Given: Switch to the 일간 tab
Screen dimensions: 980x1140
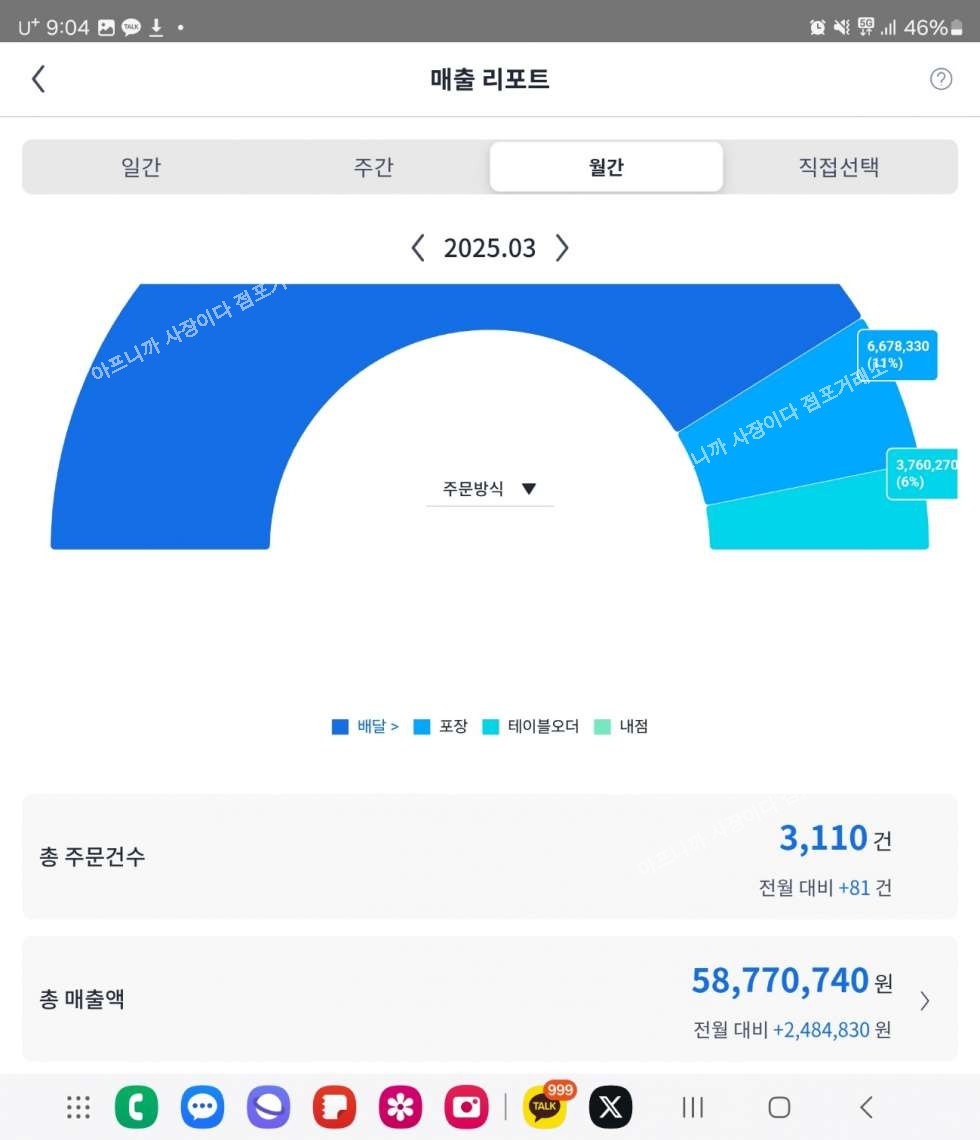Looking at the screenshot, I should [140, 167].
